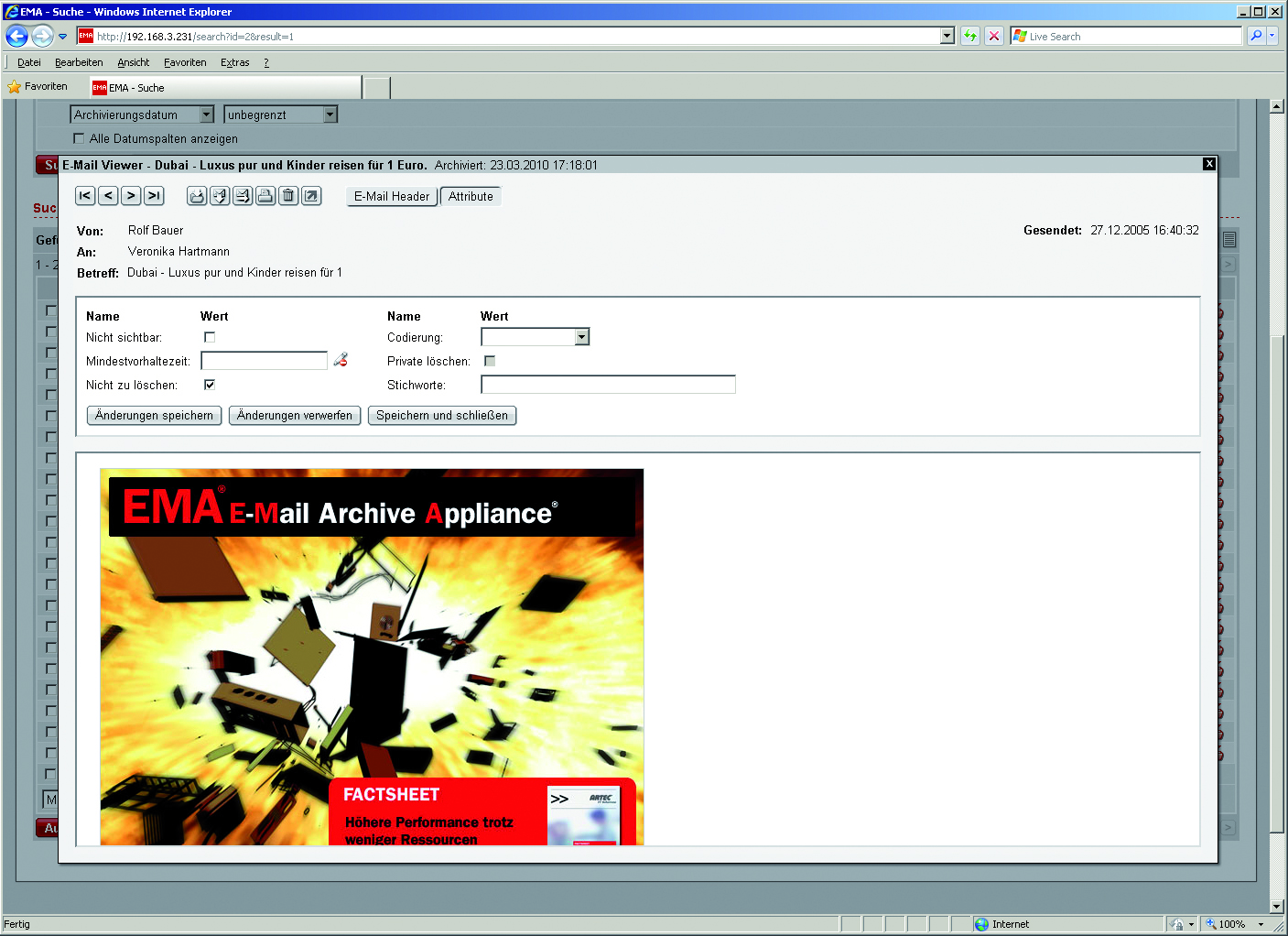Click the Live Search magnifier button
This screenshot has height=936, width=1288.
pos(1256,36)
